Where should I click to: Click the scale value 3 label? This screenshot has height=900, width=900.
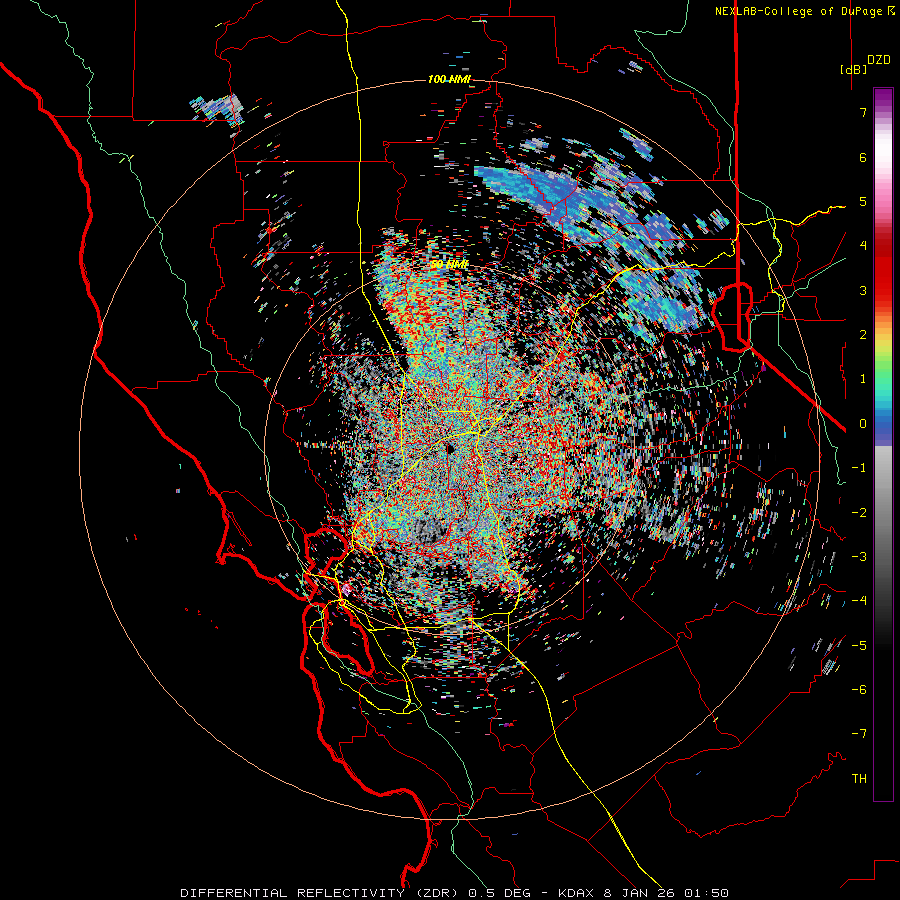863,290
